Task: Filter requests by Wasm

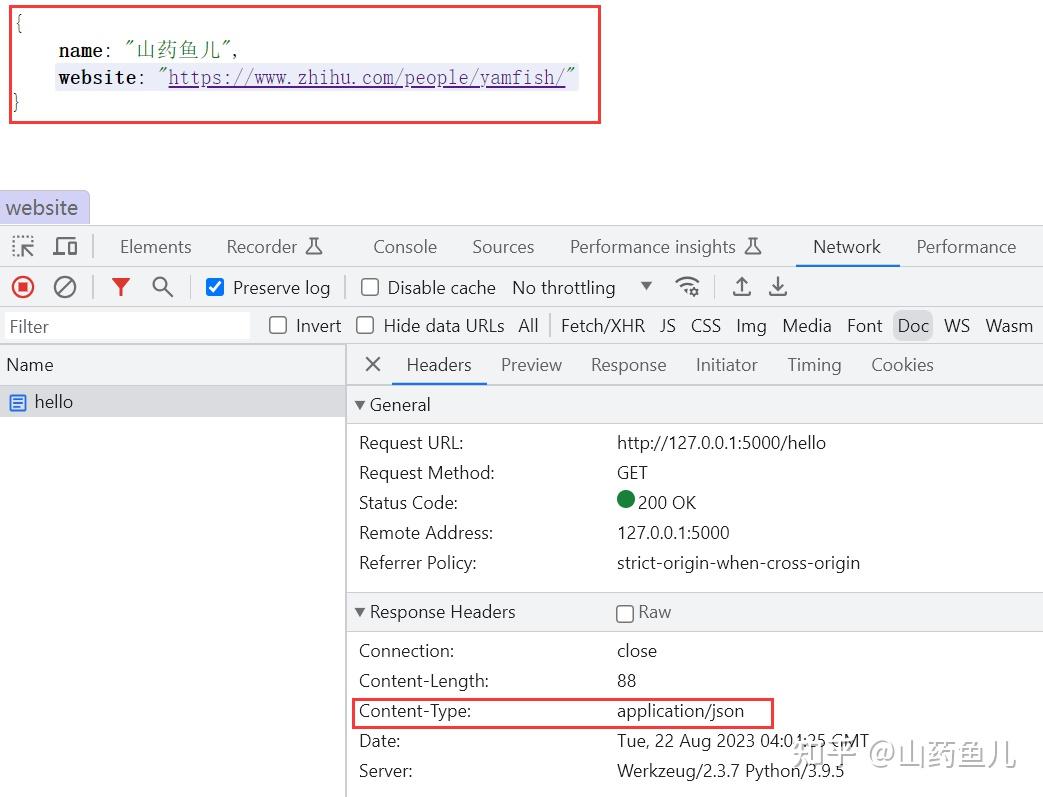Action: (1009, 326)
